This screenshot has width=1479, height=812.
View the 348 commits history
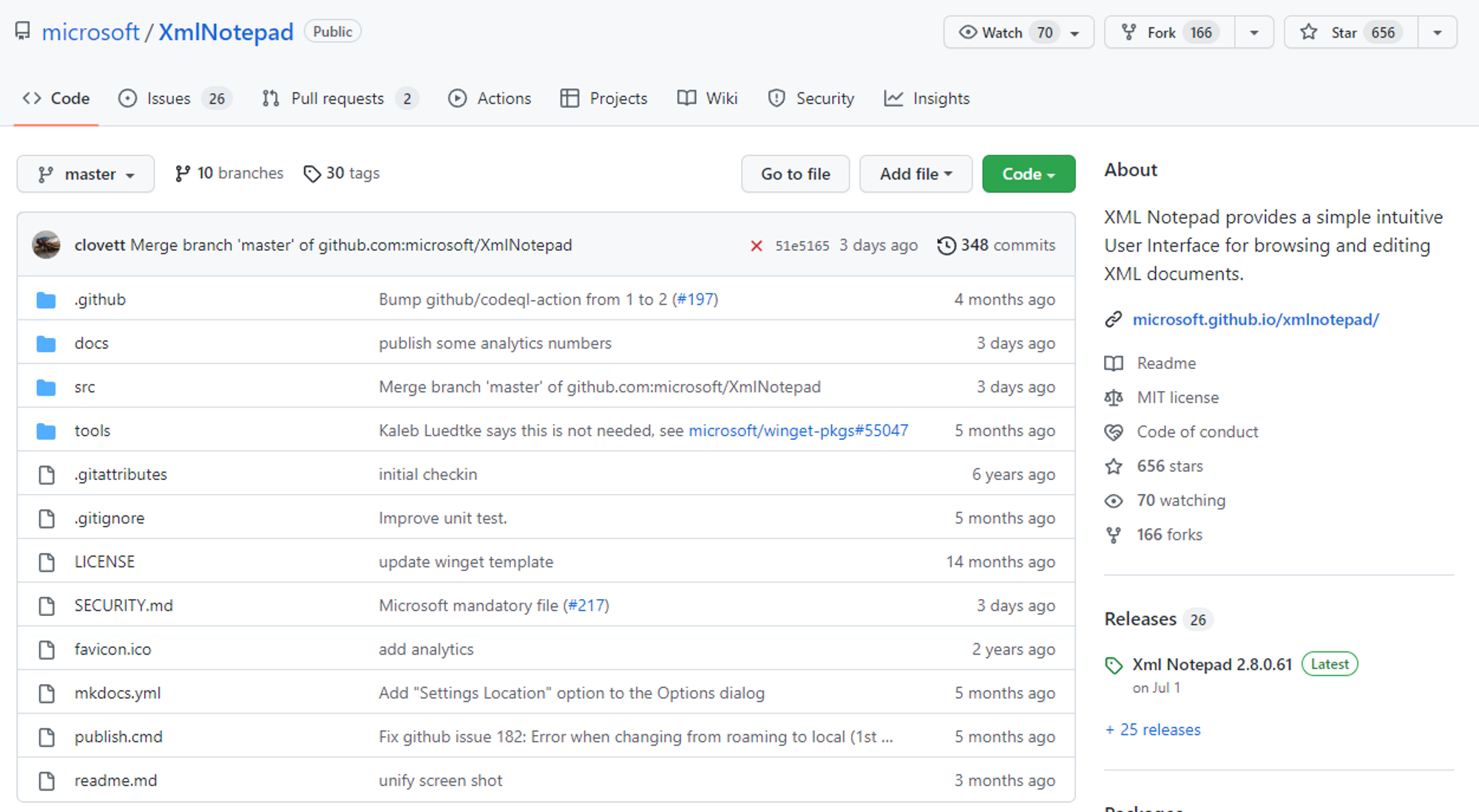[996, 245]
